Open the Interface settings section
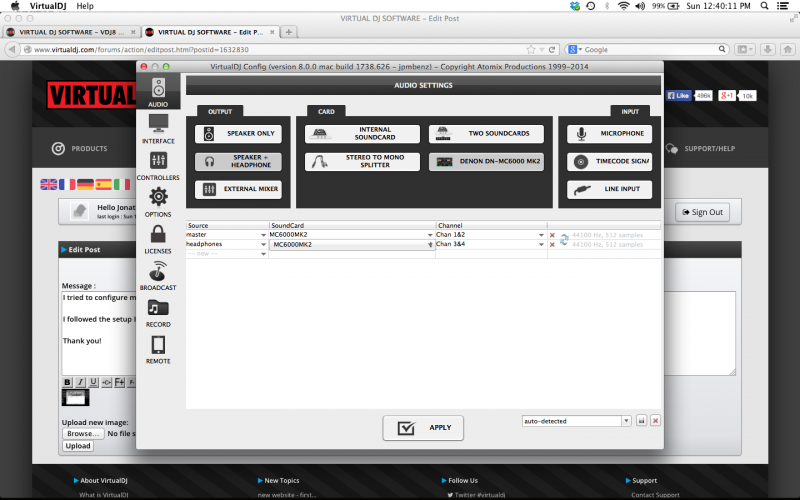 (158, 128)
